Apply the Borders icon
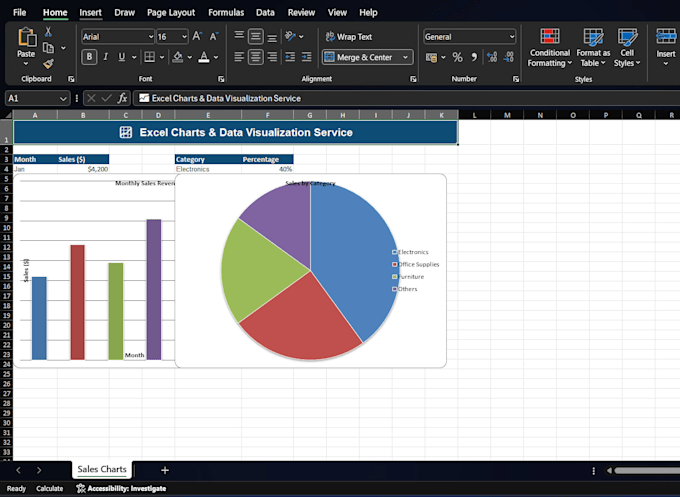The width and height of the screenshot is (680, 497). click(150, 57)
